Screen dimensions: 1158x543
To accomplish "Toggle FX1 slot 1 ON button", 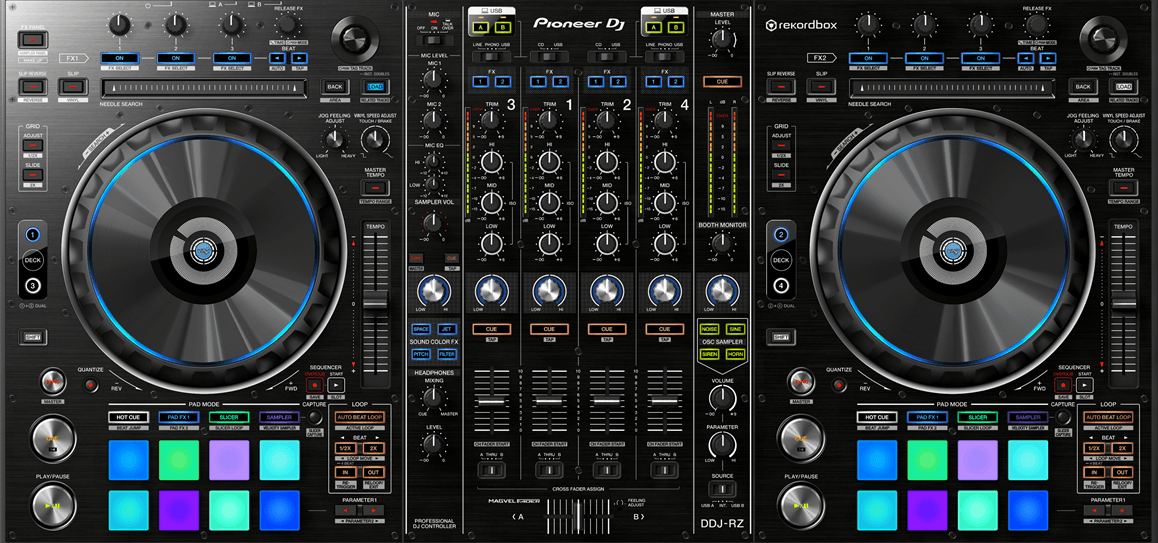I will pos(120,58).
